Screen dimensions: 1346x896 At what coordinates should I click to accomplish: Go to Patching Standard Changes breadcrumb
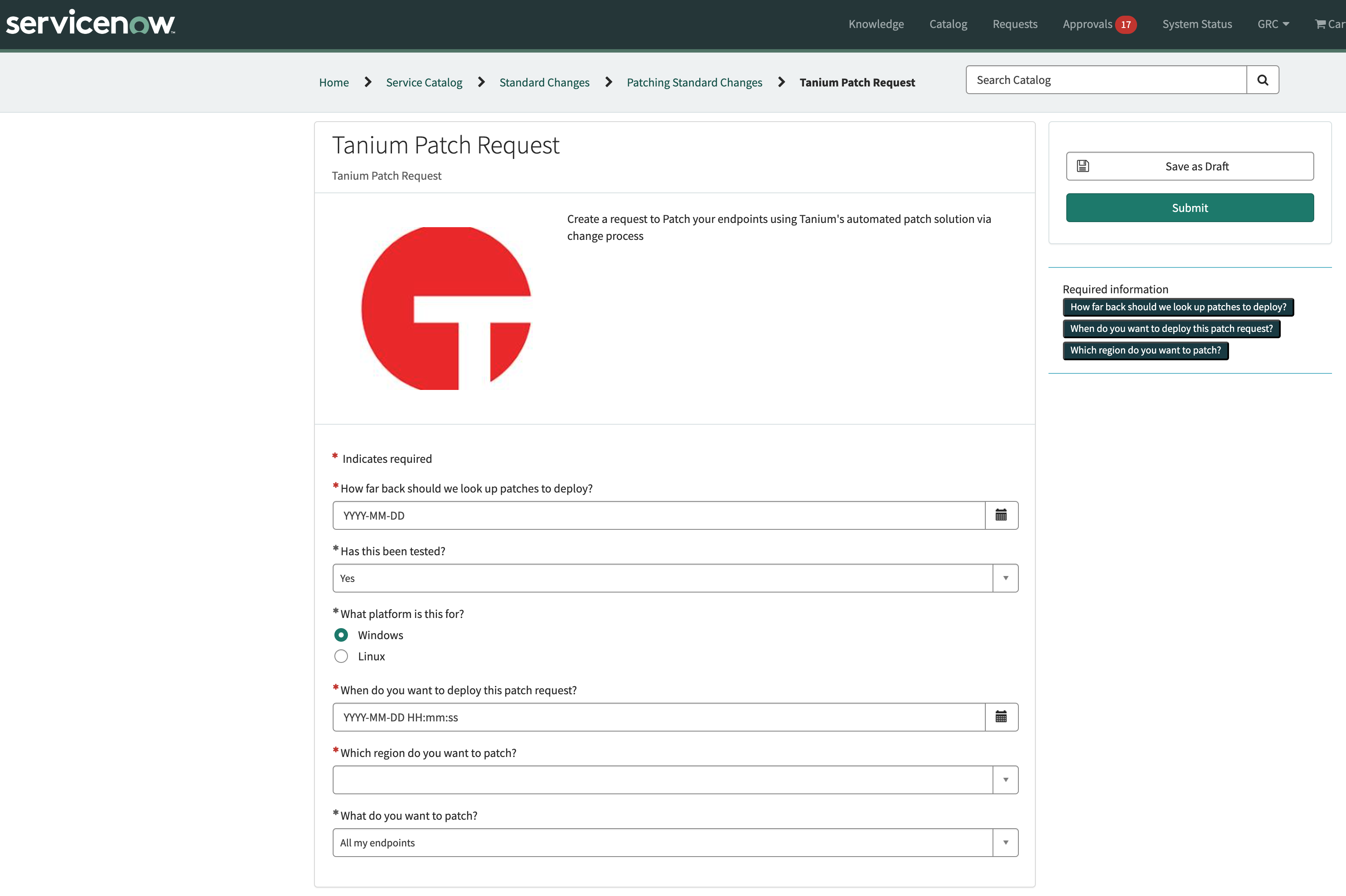coord(694,82)
